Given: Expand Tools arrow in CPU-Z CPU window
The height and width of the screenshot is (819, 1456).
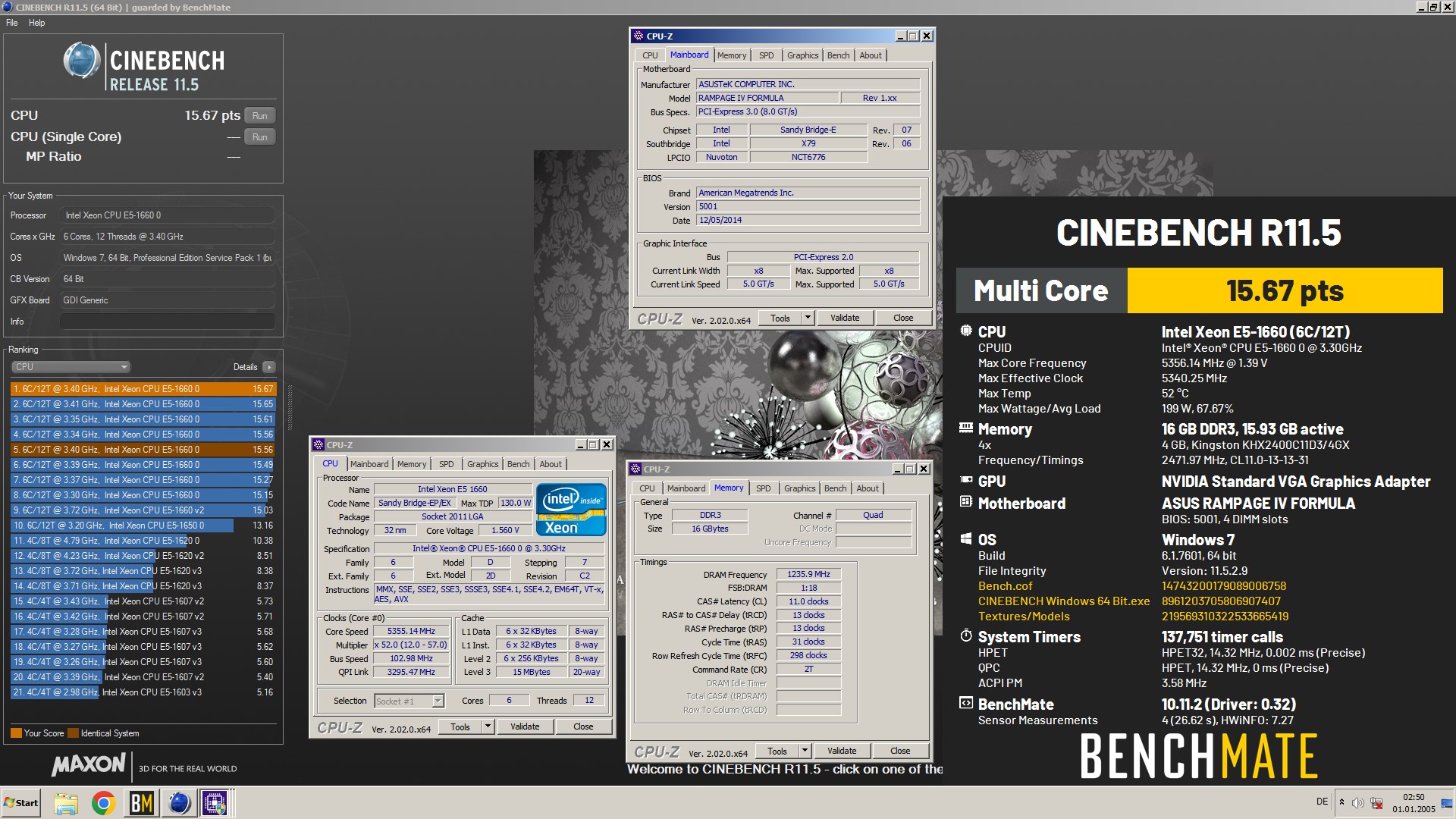Looking at the screenshot, I should click(x=488, y=726).
